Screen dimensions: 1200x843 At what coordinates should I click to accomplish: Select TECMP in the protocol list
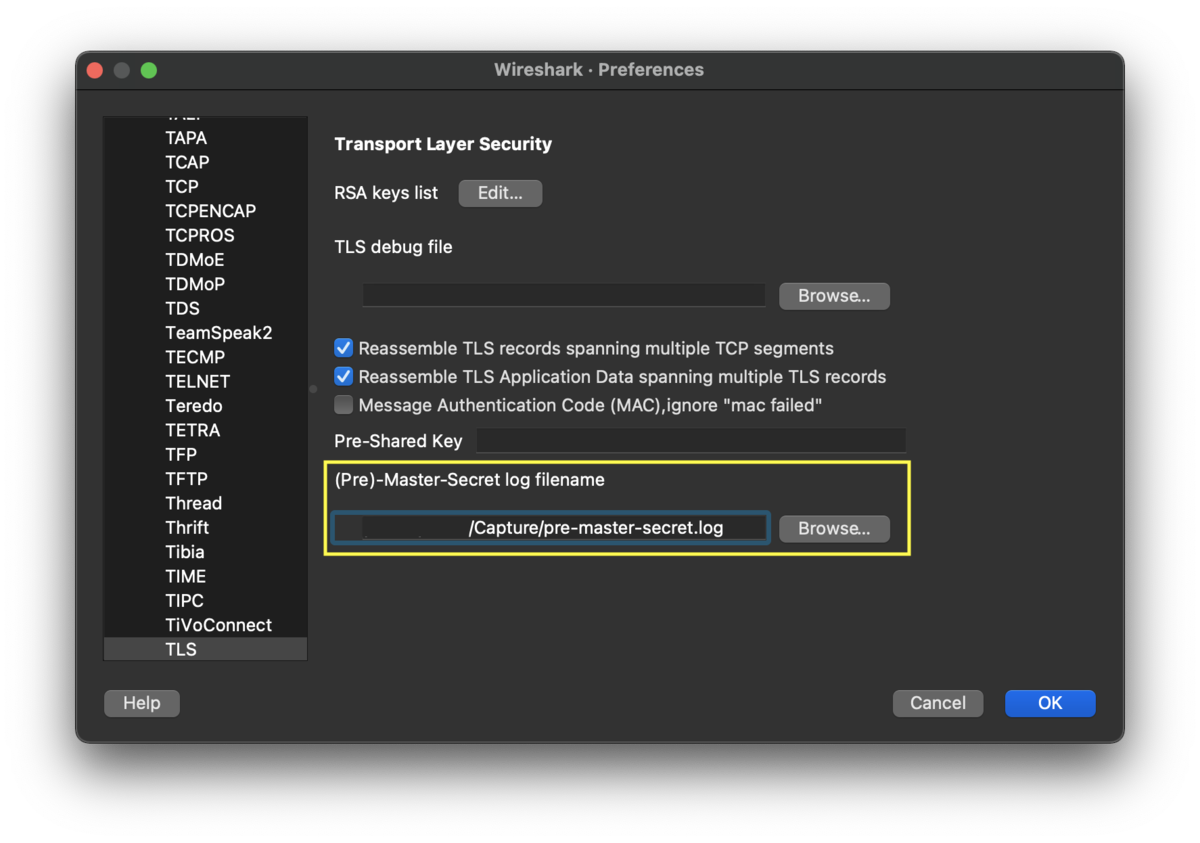205,357
